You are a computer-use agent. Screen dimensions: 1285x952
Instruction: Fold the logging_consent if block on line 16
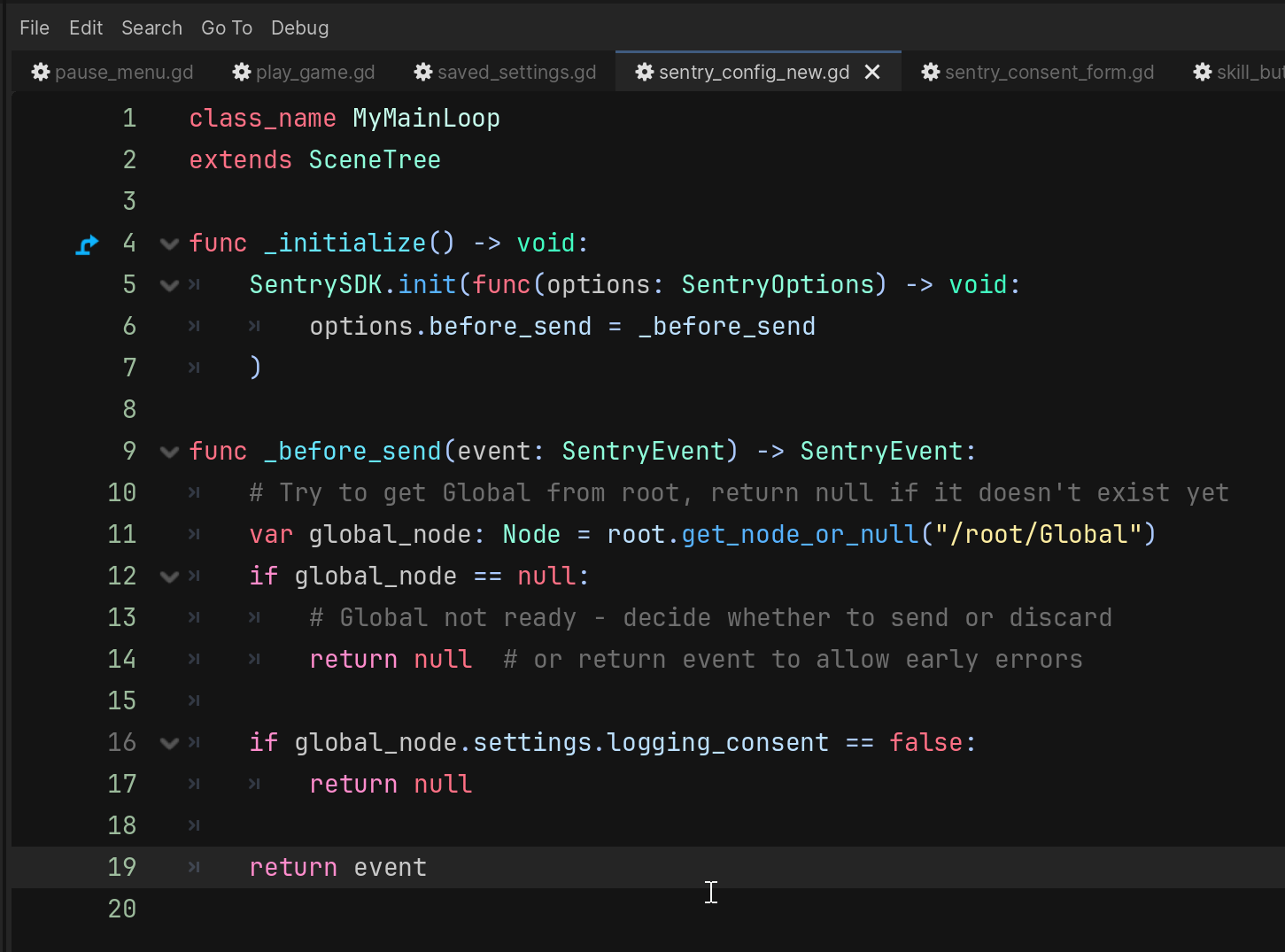169,743
